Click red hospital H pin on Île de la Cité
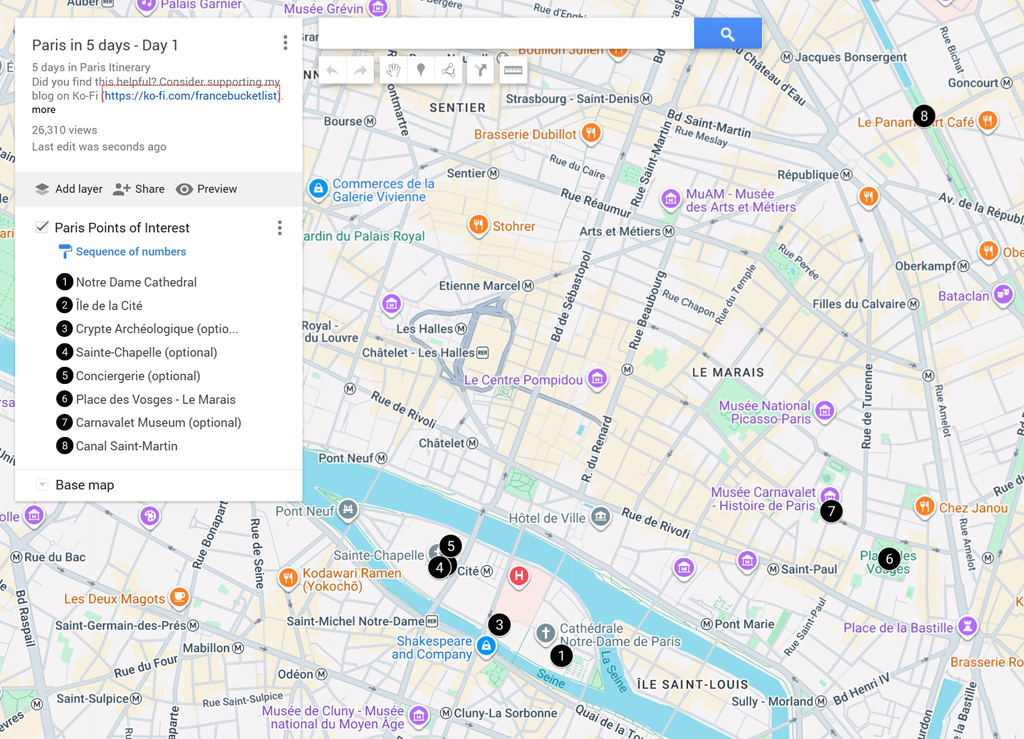1024x739 pixels. point(519,576)
